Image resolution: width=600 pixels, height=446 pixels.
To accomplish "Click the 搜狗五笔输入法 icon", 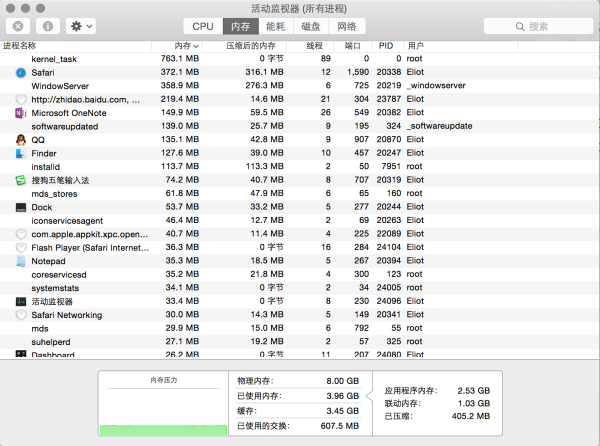I will click(x=21, y=180).
